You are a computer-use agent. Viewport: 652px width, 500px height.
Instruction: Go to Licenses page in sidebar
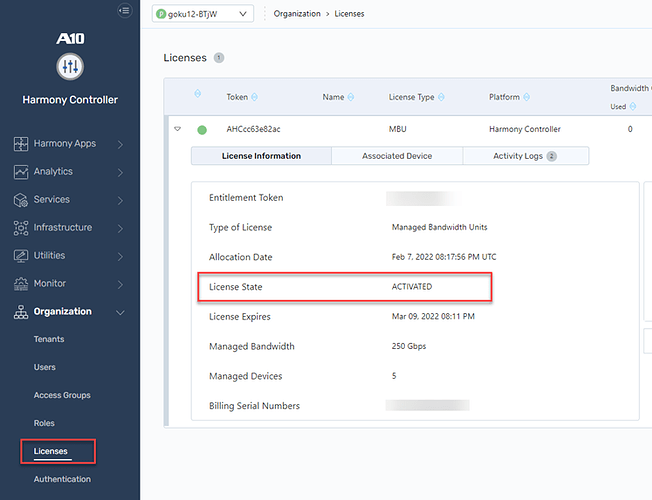pos(51,451)
